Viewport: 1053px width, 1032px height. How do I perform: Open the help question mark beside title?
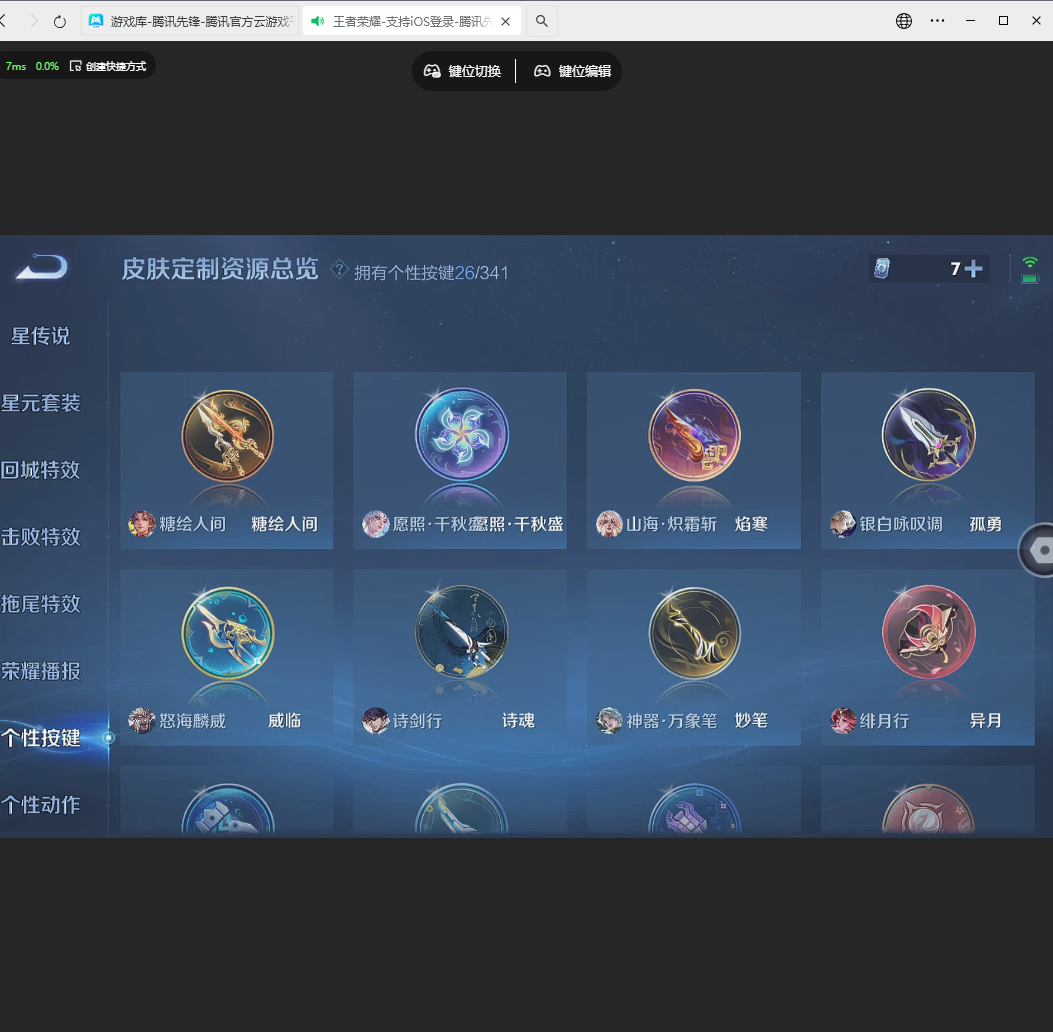coord(339,269)
